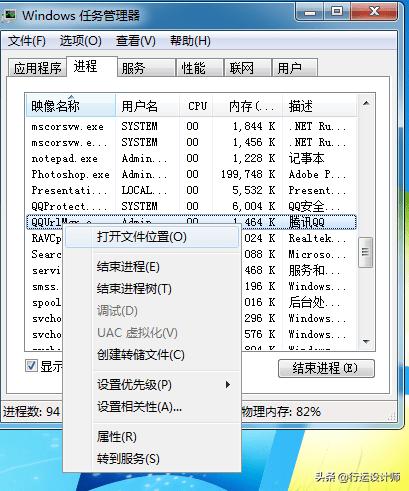Maximize the Task Manager window

click(x=337, y=12)
